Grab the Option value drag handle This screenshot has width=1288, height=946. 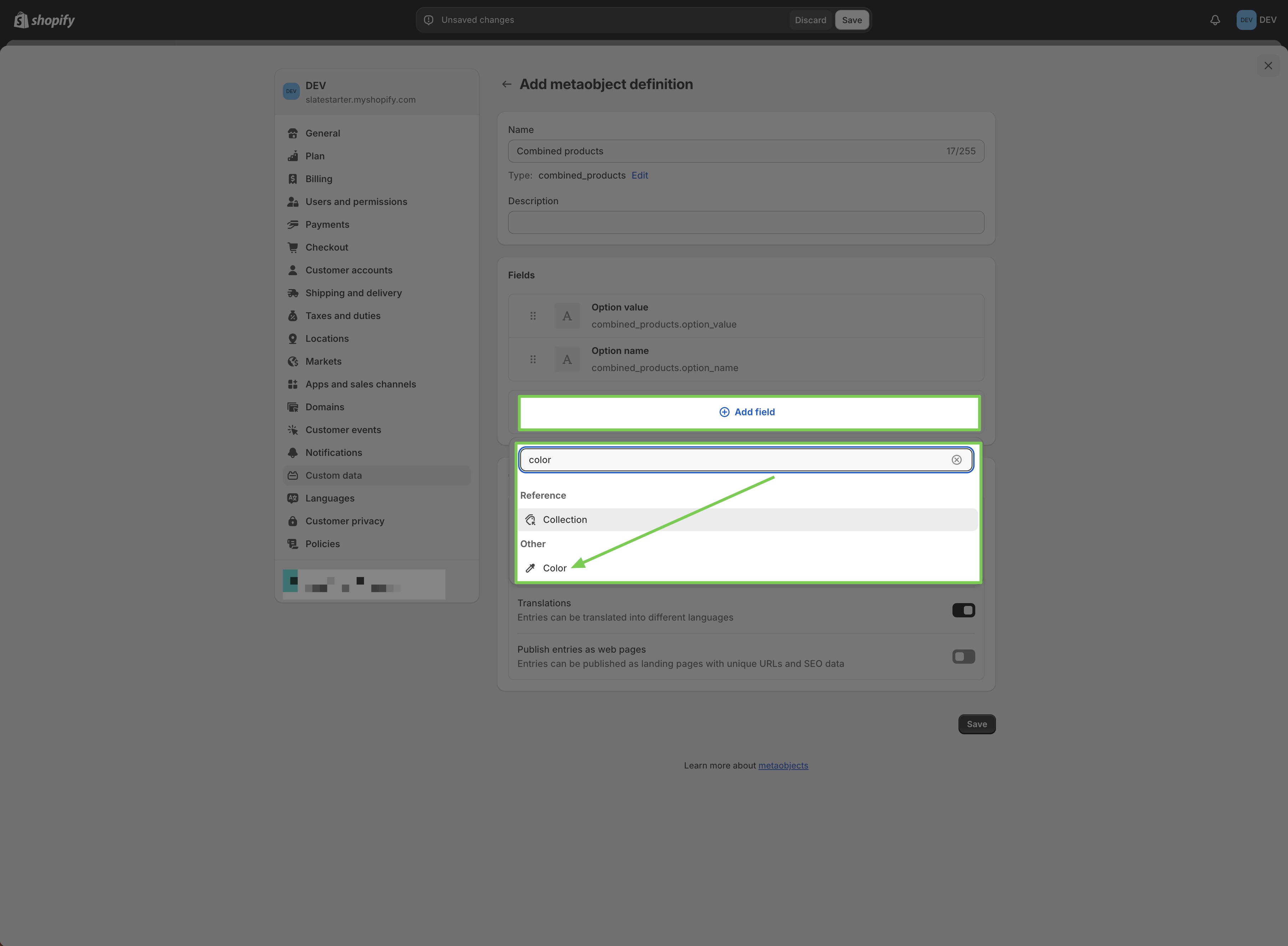tap(533, 316)
